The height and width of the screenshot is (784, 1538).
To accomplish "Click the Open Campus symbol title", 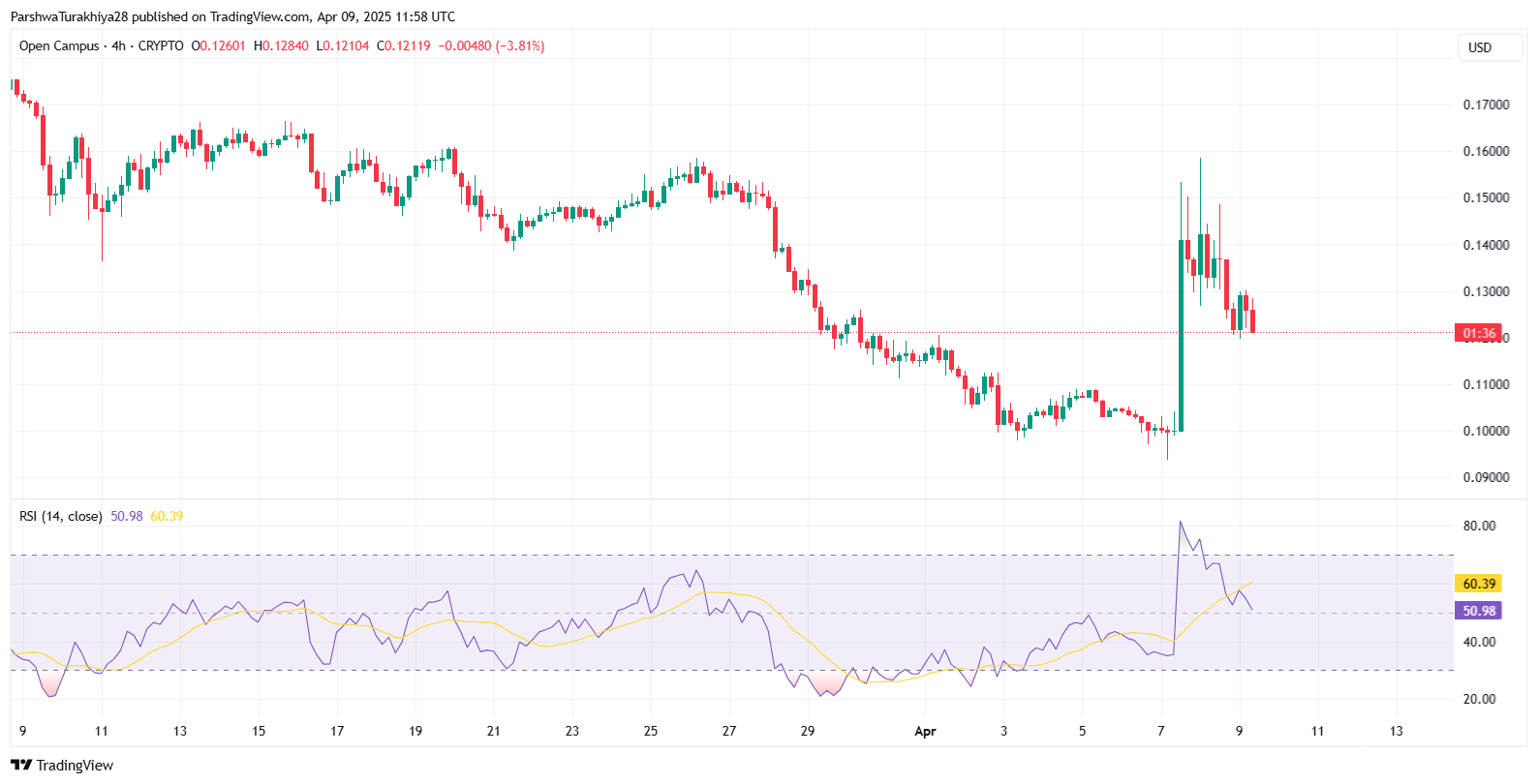I will pyautogui.click(x=59, y=46).
